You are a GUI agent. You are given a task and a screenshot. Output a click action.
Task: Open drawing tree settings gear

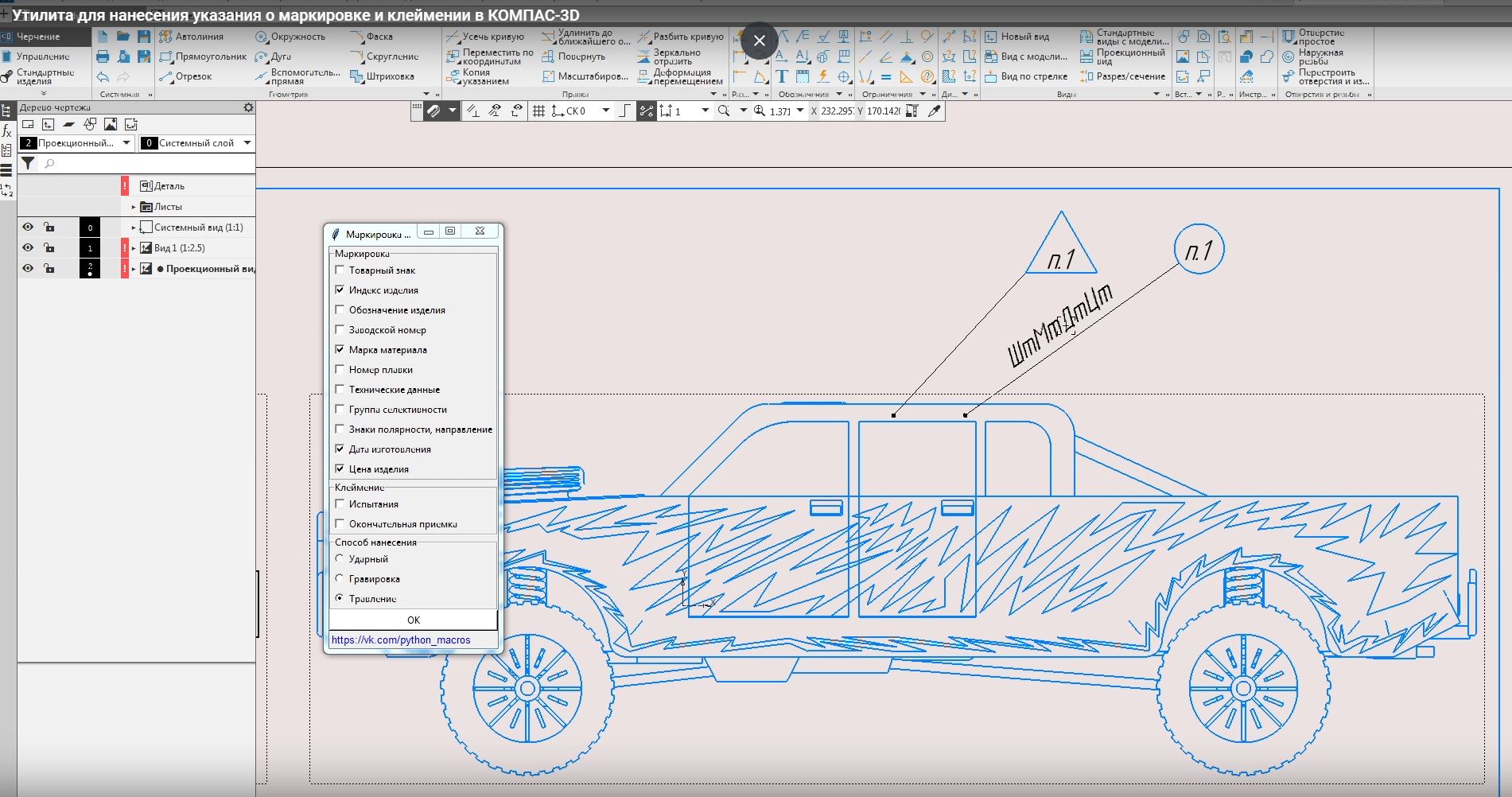tap(248, 107)
